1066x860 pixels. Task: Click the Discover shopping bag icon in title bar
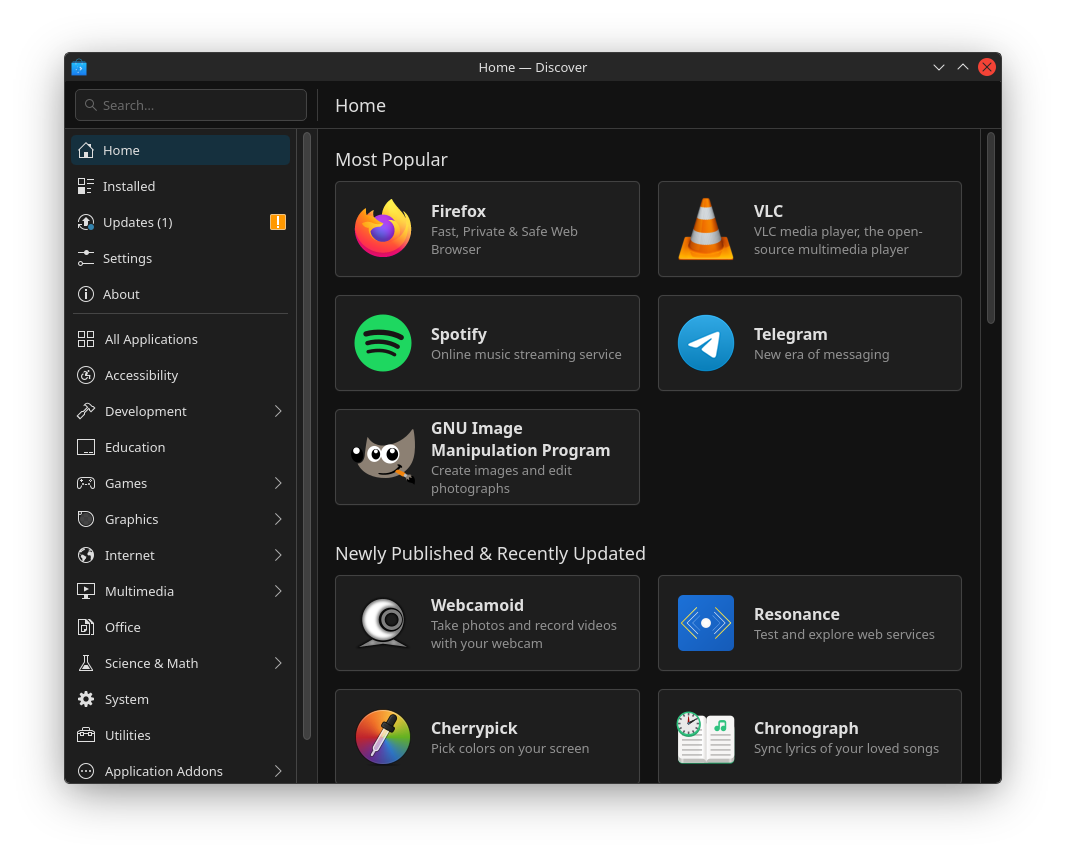click(x=79, y=67)
